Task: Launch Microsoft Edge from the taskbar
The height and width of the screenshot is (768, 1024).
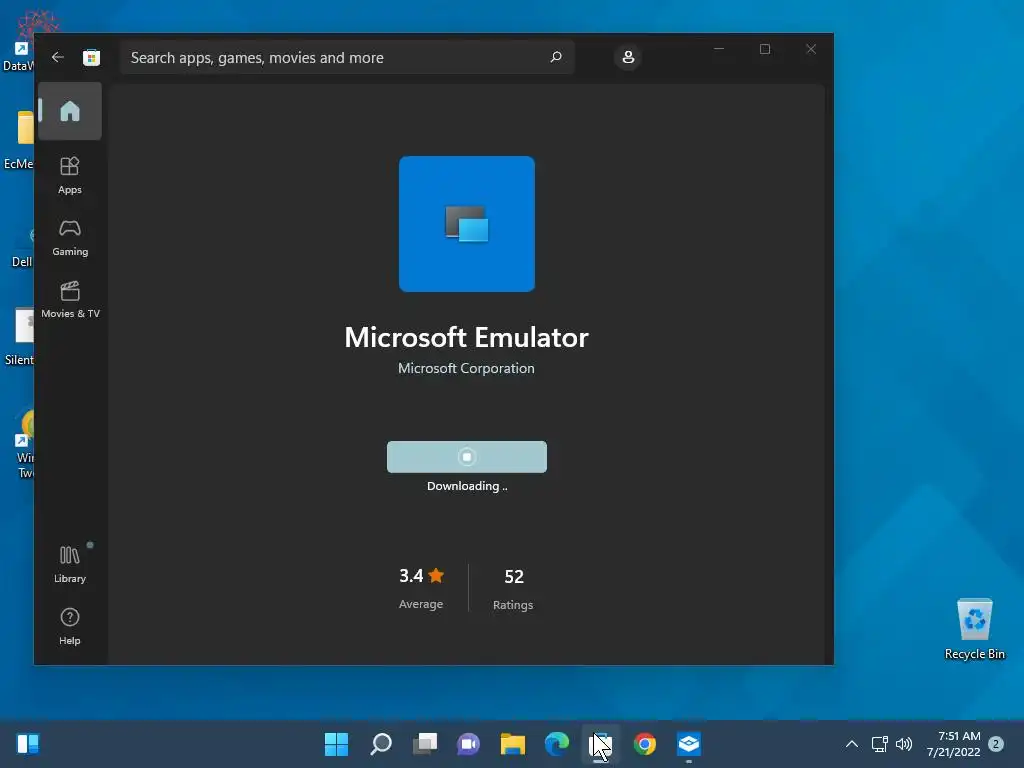Action: pos(557,744)
